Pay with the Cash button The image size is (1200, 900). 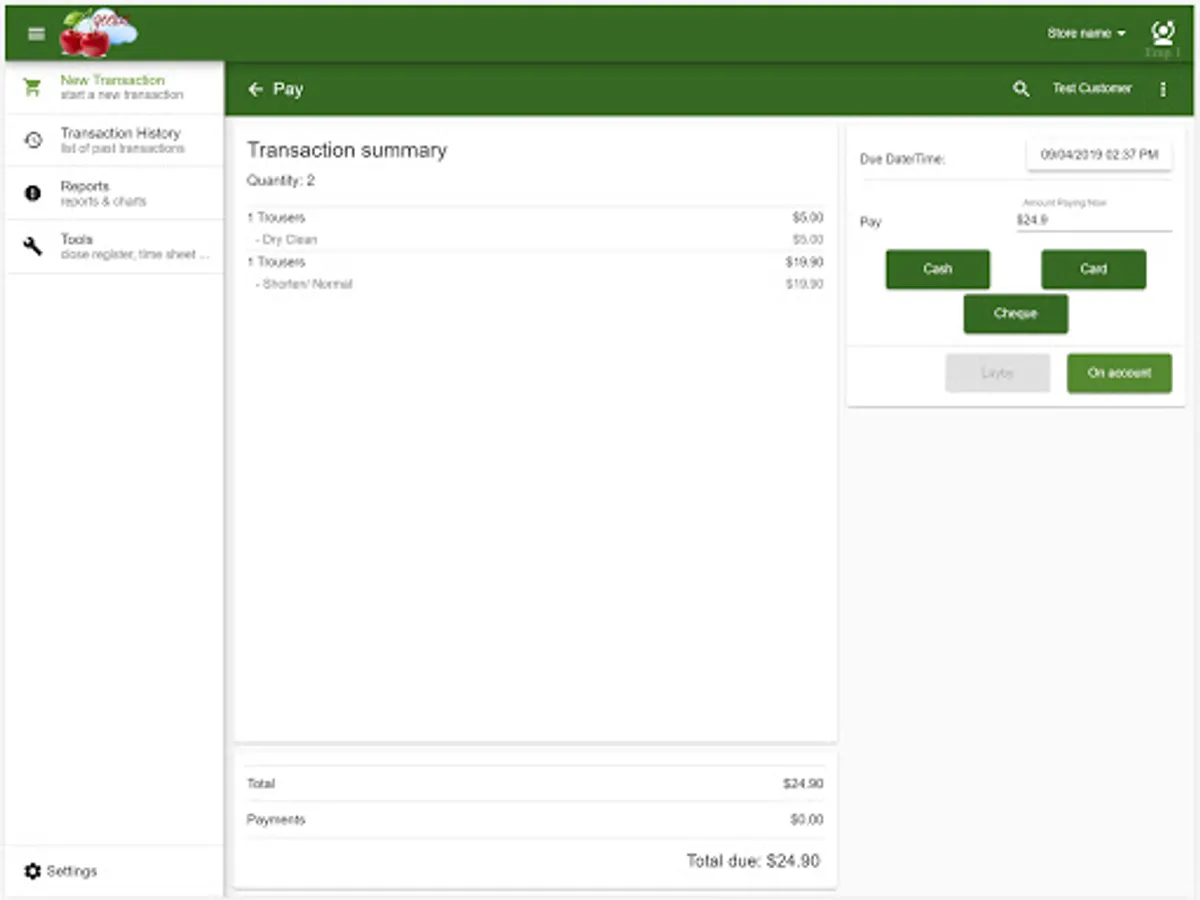(938, 269)
